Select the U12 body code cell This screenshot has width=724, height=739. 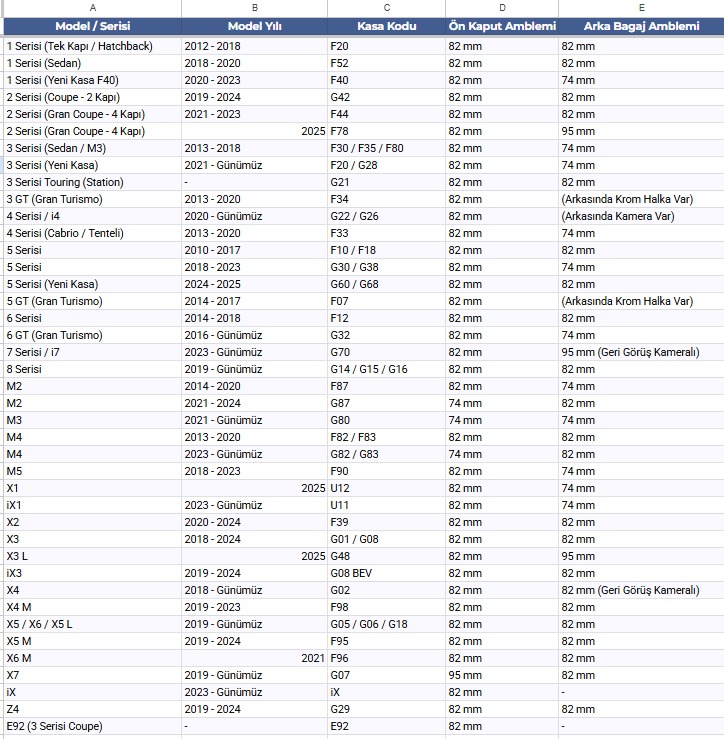coord(387,488)
